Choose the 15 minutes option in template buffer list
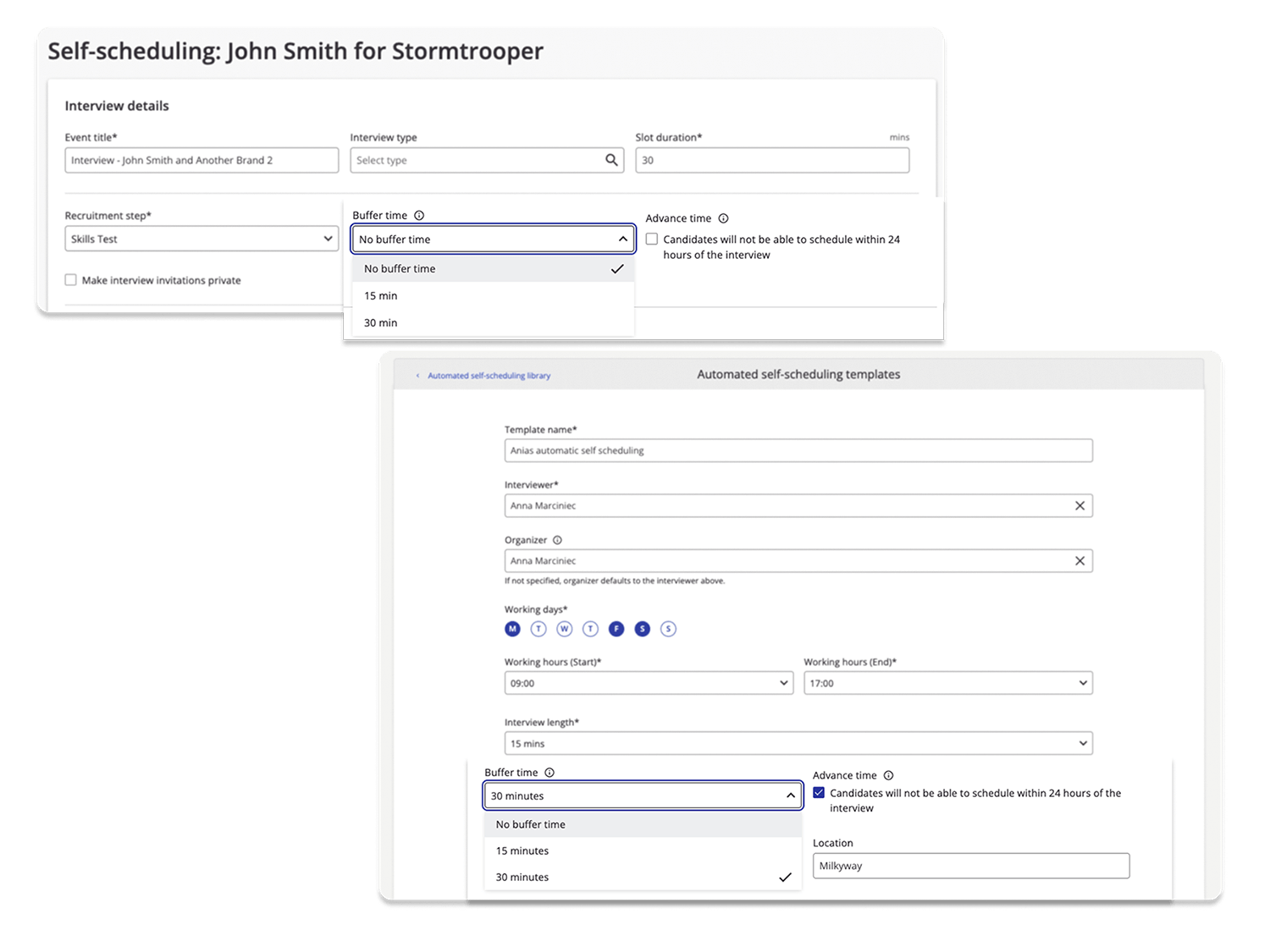Viewport: 1270px width, 952px height. [x=522, y=851]
